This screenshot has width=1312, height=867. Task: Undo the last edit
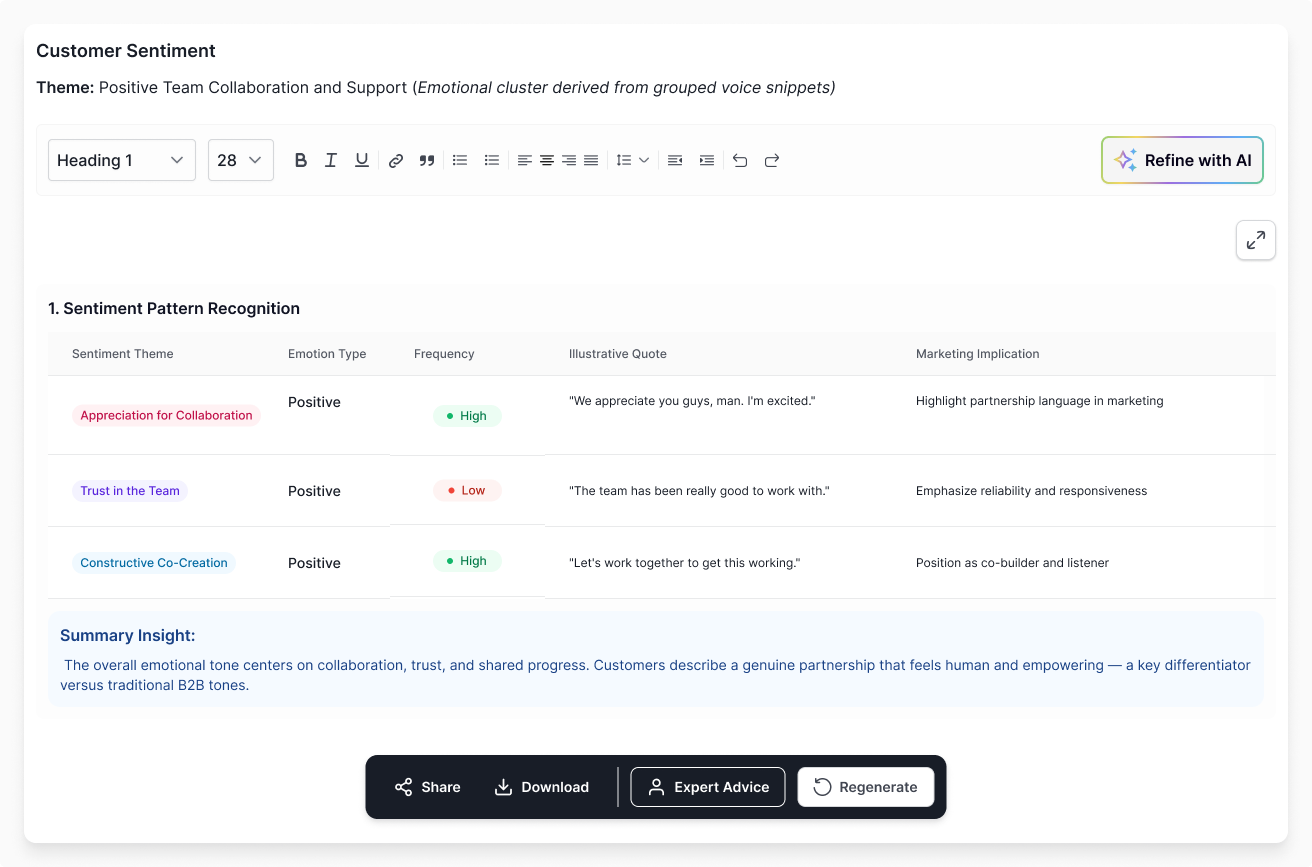click(740, 160)
